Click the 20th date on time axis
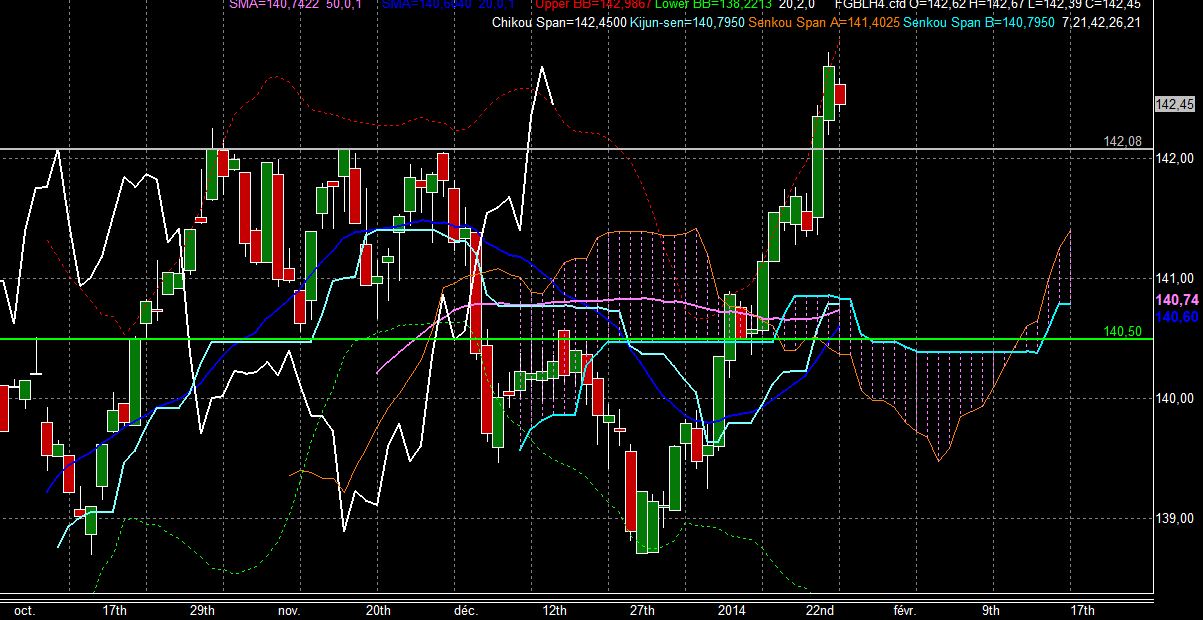 (378, 610)
